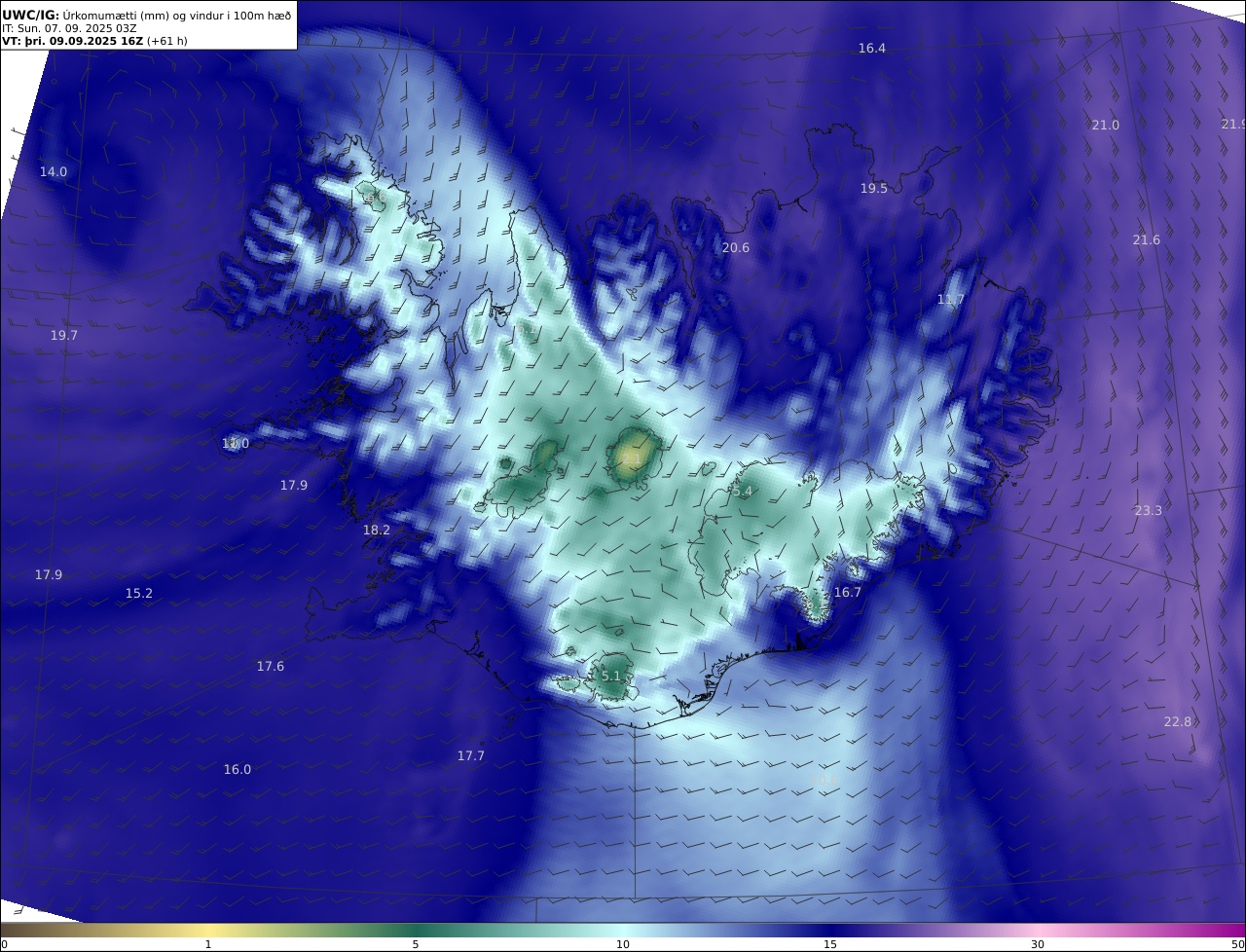The image size is (1246, 952).
Task: Click the map value "18.2"
Action: coord(377,531)
